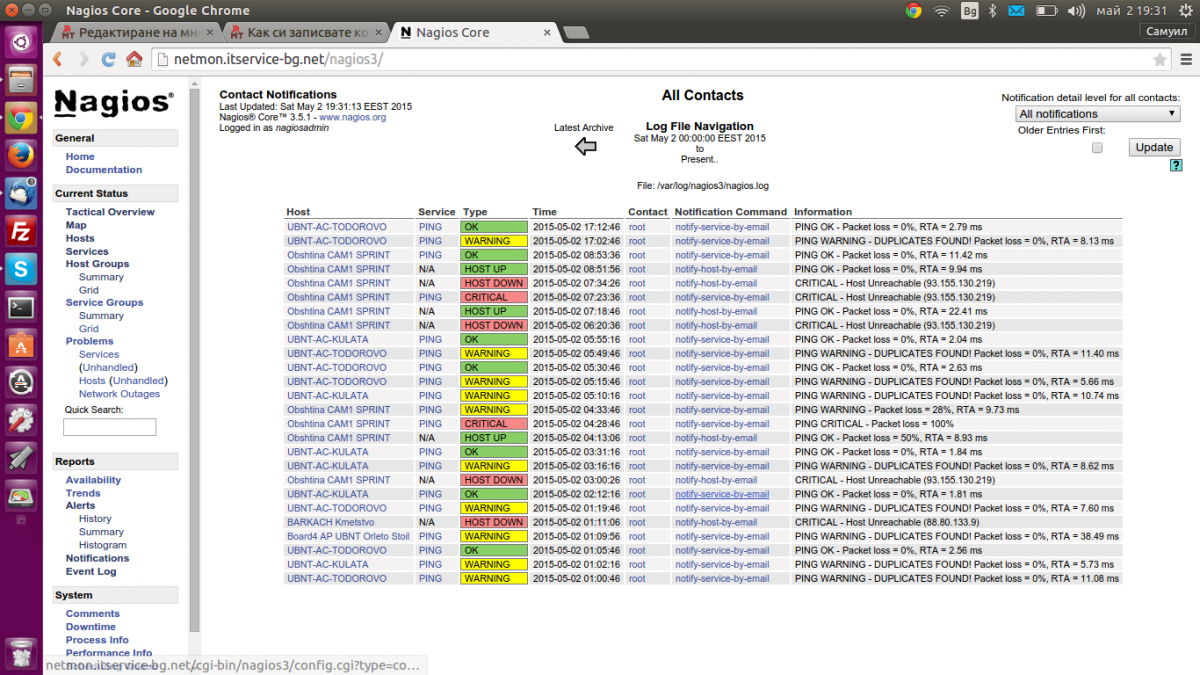This screenshot has width=1200, height=675.
Task: Reload the page with browser refresh icon
Action: [109, 60]
